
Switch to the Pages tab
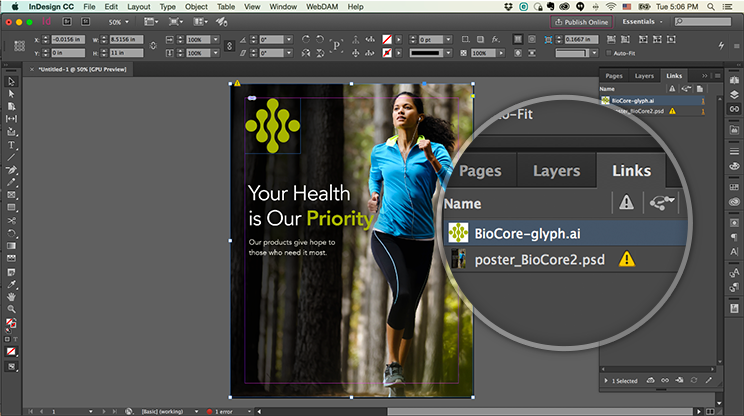coord(614,76)
